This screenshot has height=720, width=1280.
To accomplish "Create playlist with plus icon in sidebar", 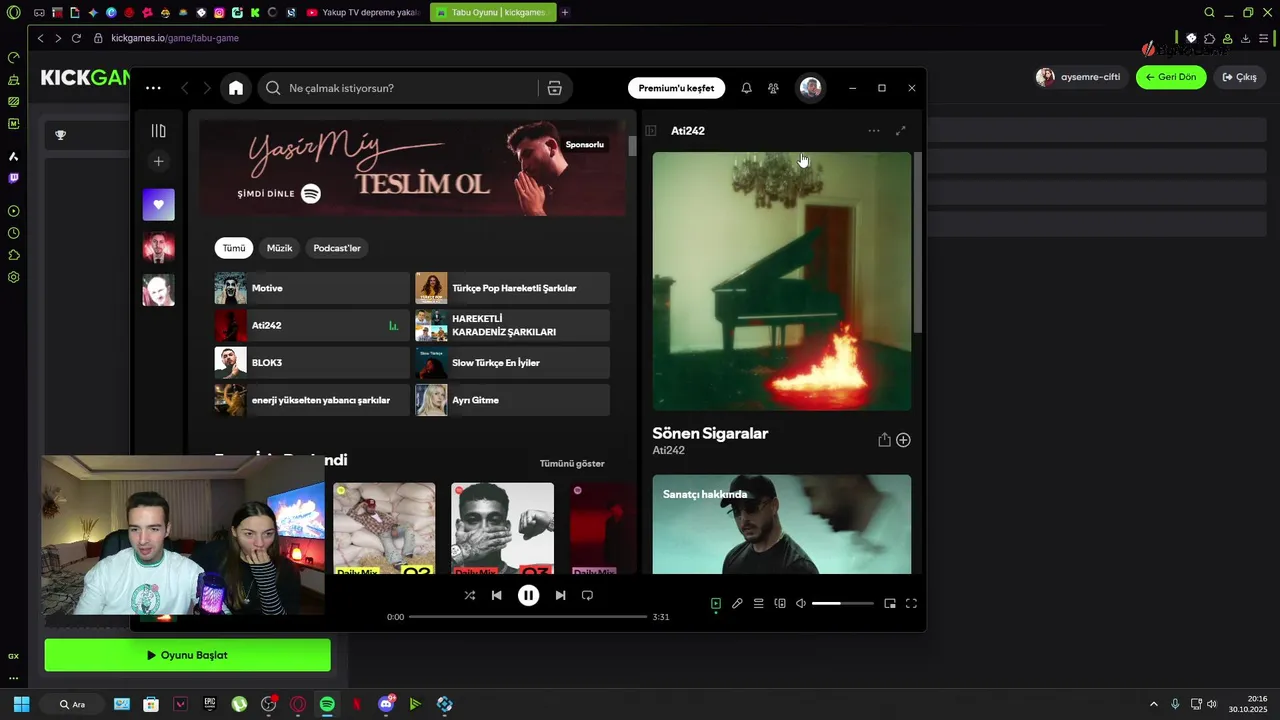I will click(x=158, y=161).
